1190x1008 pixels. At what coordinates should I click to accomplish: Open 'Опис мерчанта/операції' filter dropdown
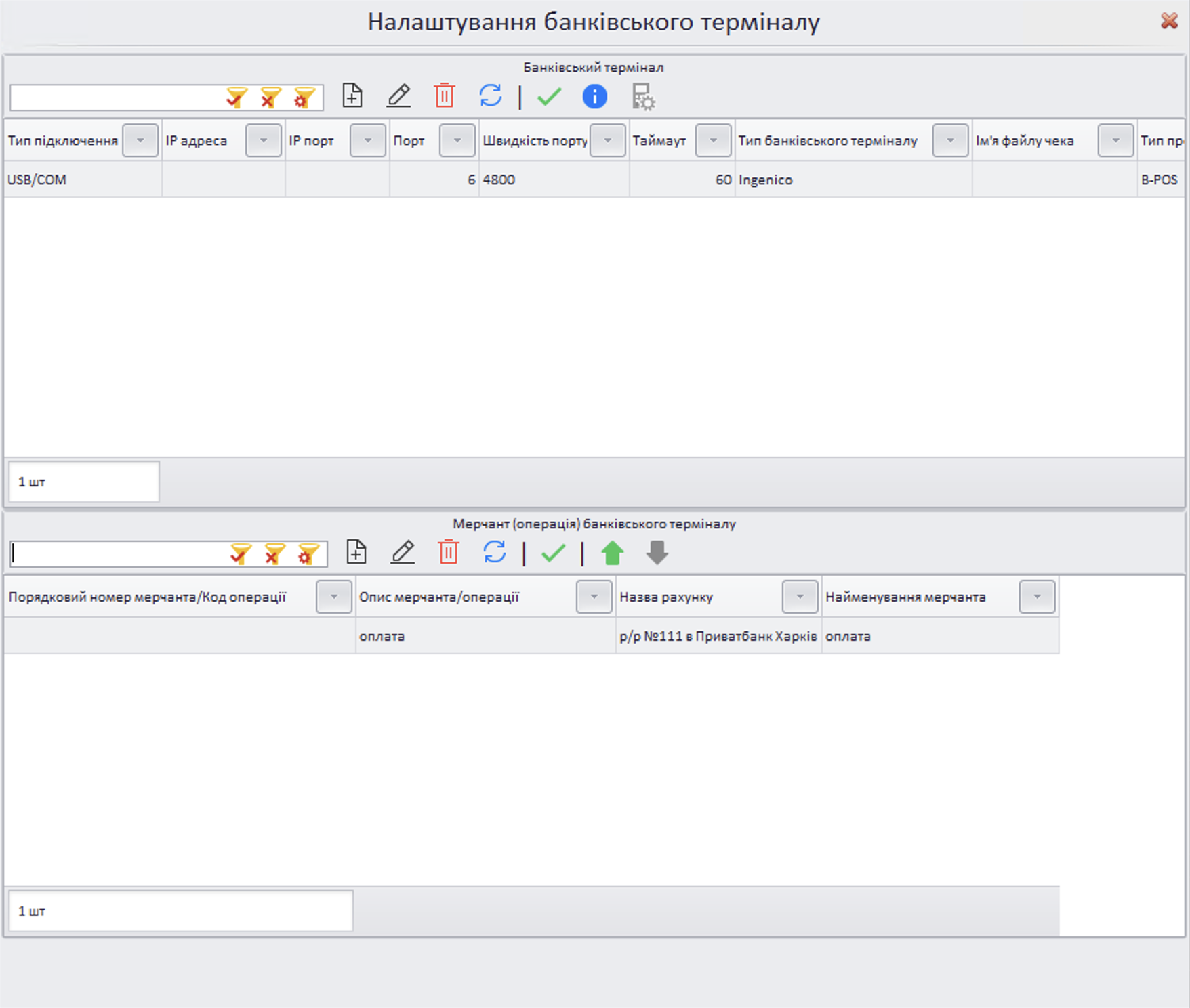[x=594, y=597]
